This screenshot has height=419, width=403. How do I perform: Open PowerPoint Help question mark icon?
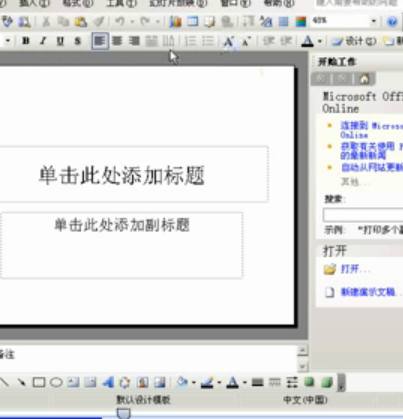[x=392, y=22]
